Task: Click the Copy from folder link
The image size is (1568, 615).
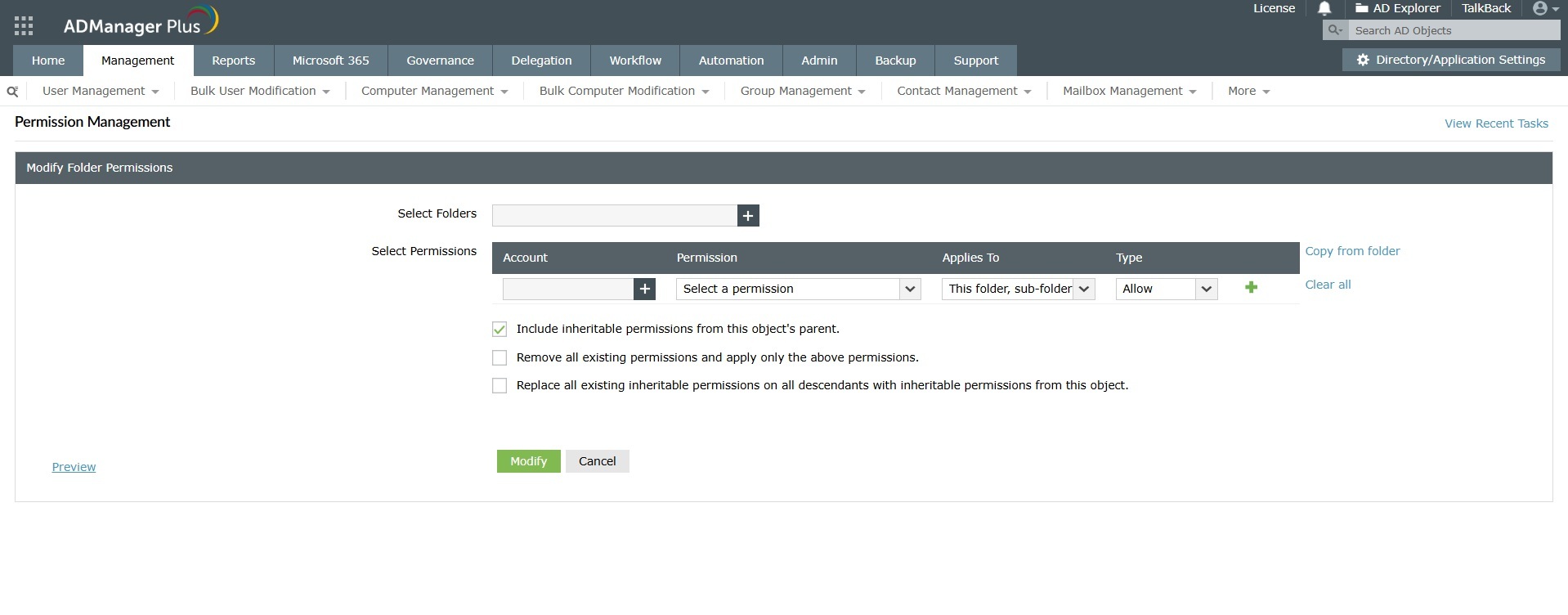Action: (1352, 251)
